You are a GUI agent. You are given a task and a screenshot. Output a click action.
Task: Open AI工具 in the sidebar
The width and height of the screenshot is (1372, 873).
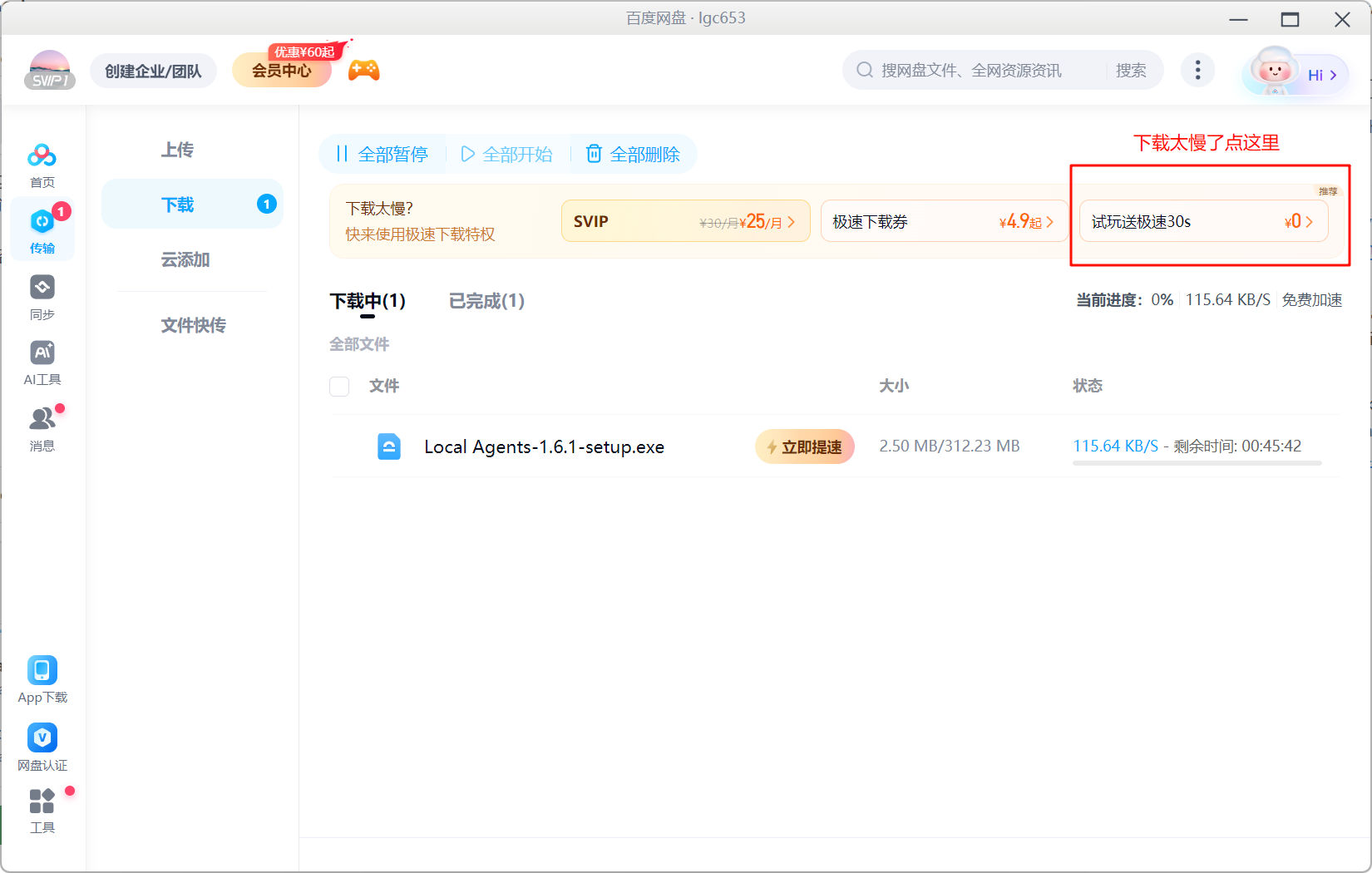pyautogui.click(x=42, y=363)
